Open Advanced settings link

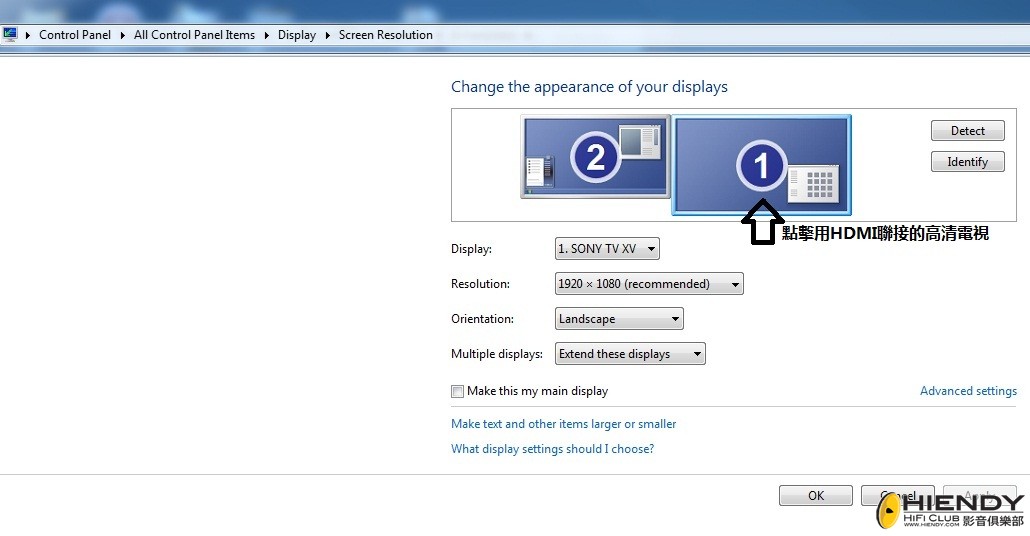968,391
